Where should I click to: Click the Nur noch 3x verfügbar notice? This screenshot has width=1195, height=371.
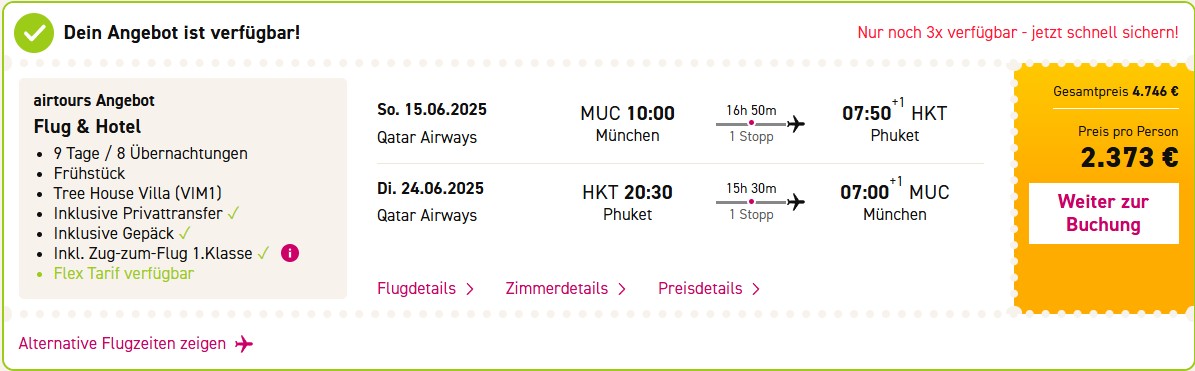pos(1018,33)
